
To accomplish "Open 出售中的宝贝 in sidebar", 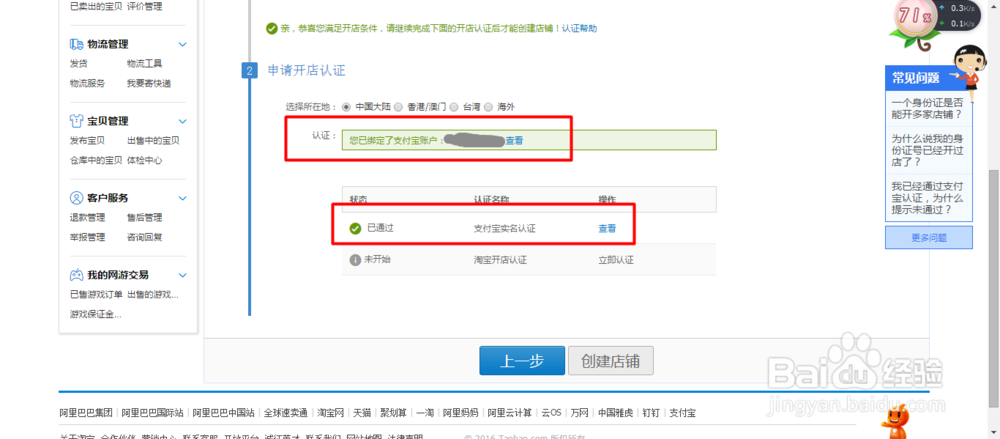I will coord(153,140).
